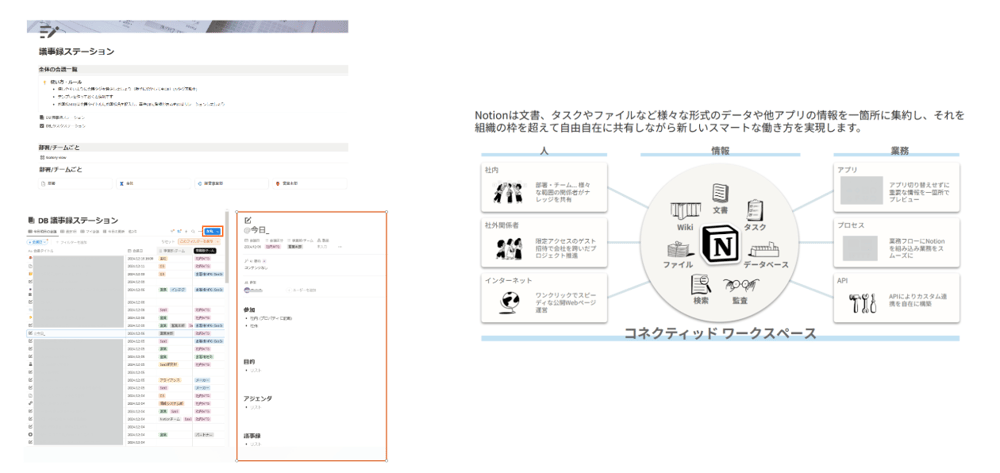Click the 全体の会議一覧 section heading
Image resolution: width=1000 pixels, height=473 pixels.
(58, 69)
